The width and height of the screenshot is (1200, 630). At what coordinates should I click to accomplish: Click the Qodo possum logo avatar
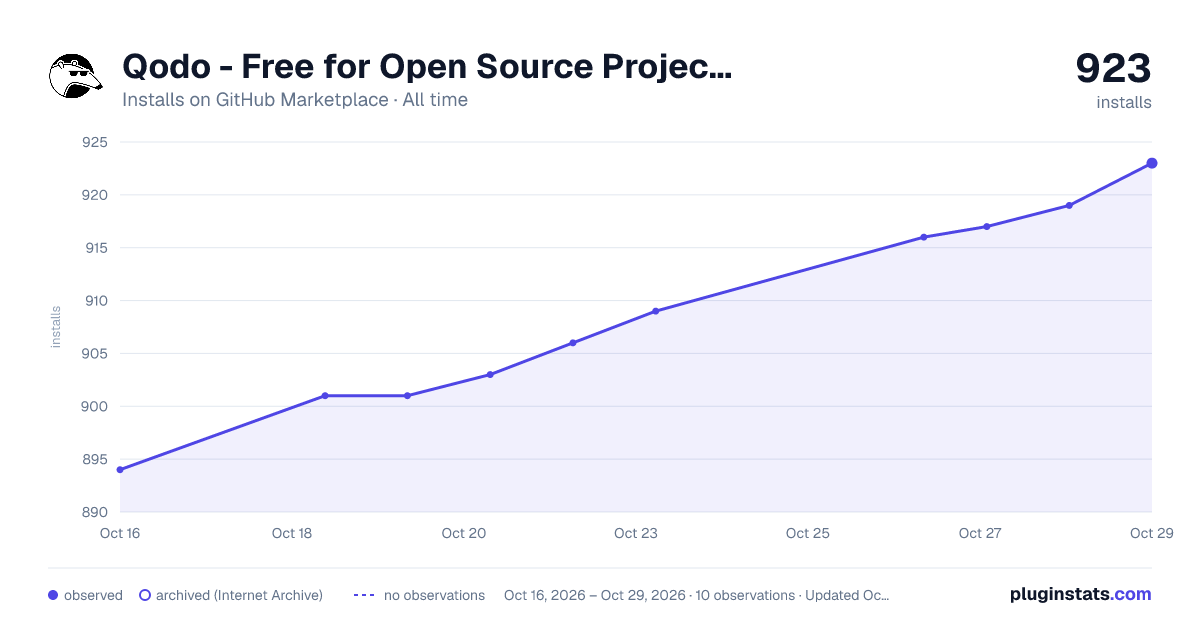click(76, 76)
